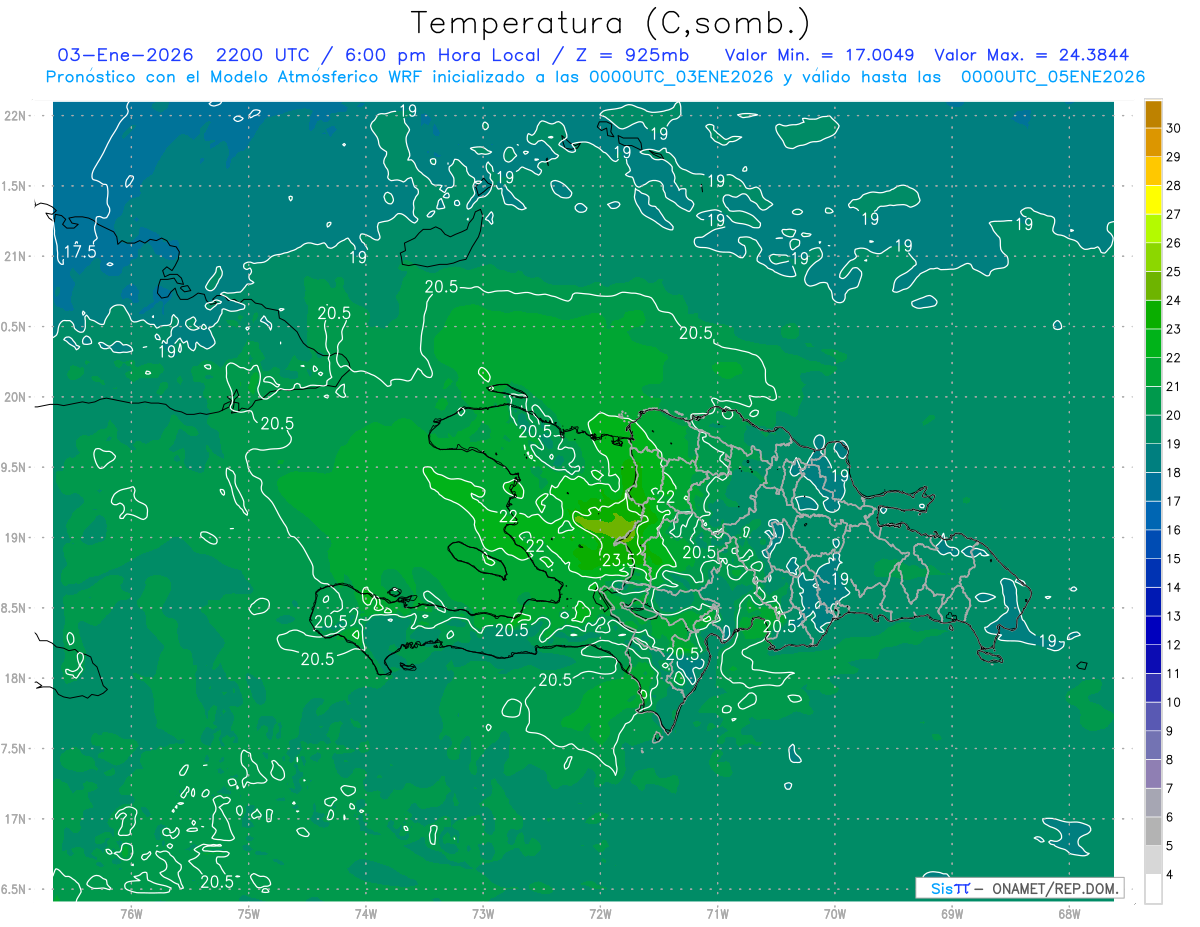The width and height of the screenshot is (1200, 927).
Task: Click the '20N' latitude axis label
Action: 15,397
